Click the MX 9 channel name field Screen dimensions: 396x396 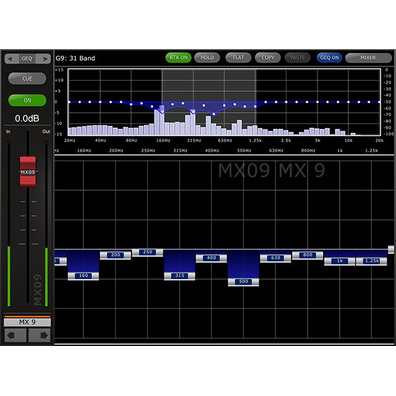[x=27, y=322]
